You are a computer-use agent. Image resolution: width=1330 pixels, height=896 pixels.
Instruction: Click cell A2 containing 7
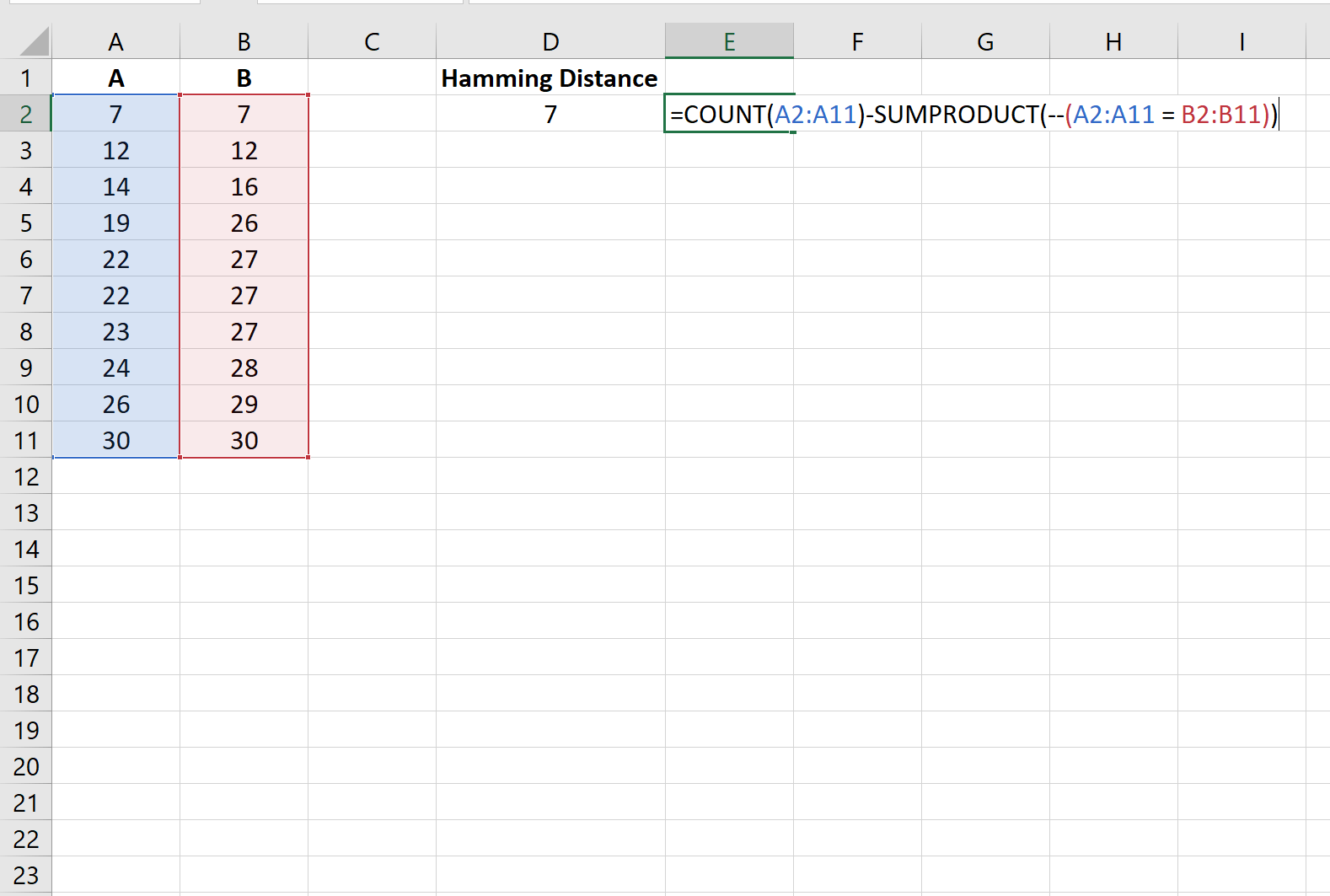tap(116, 114)
